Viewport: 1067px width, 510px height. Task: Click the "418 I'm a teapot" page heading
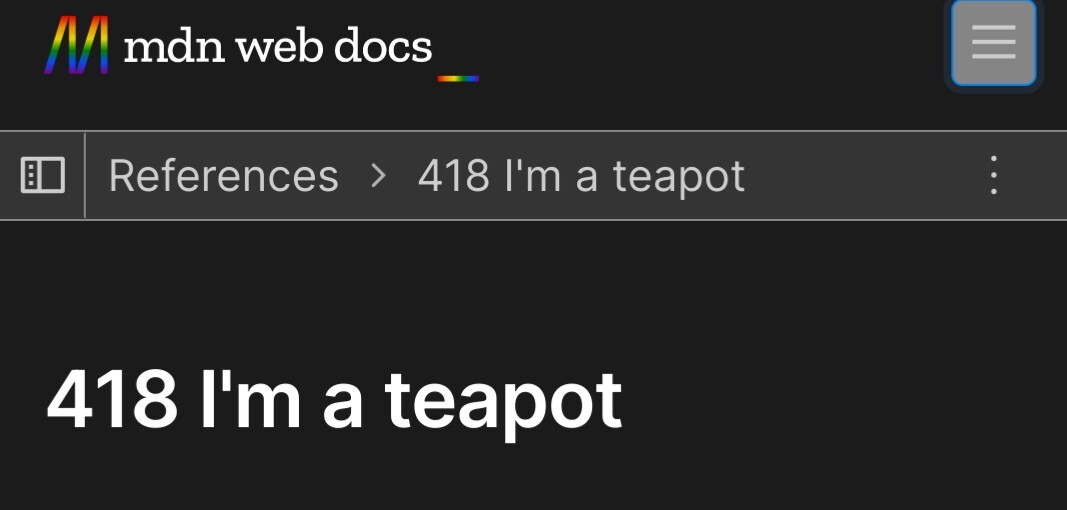coord(334,401)
